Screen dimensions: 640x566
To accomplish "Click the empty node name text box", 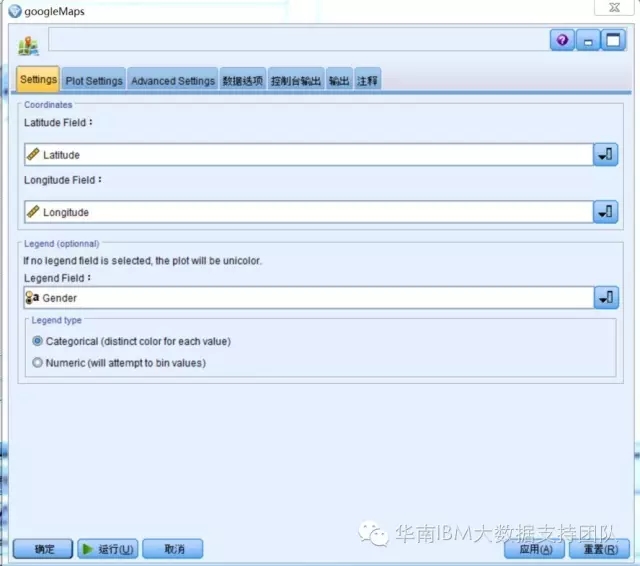I will click(x=298, y=40).
